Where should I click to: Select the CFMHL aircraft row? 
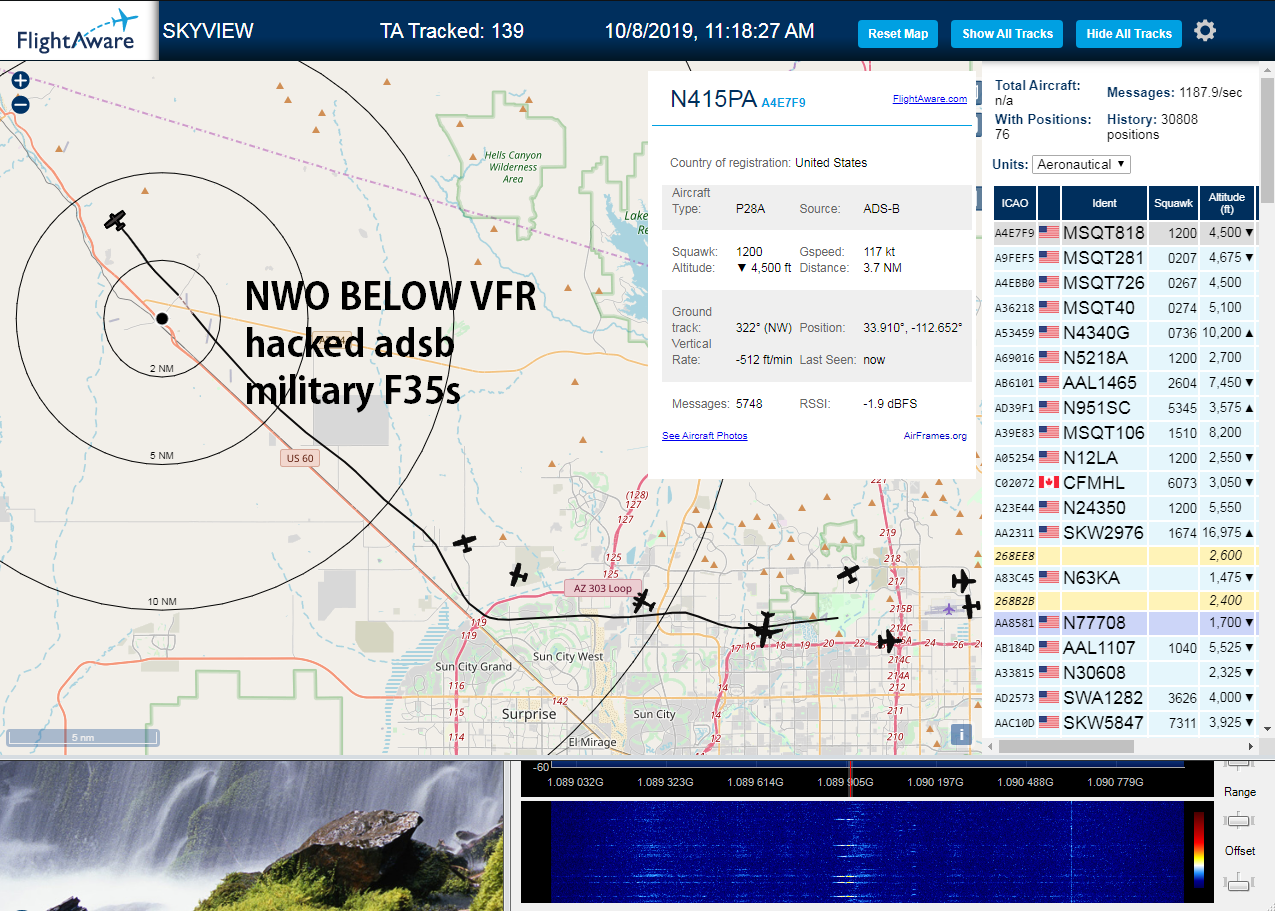(x=1124, y=483)
